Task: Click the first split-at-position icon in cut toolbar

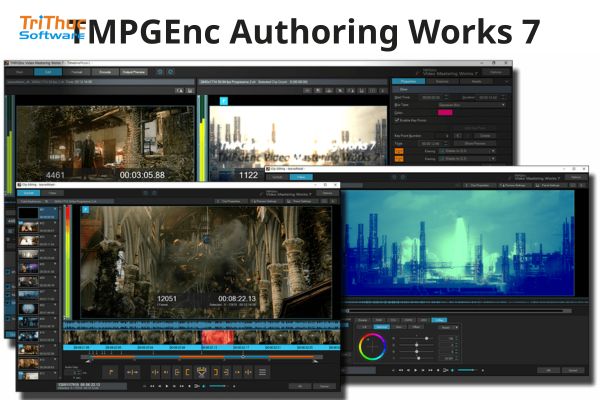Action: tap(155, 372)
